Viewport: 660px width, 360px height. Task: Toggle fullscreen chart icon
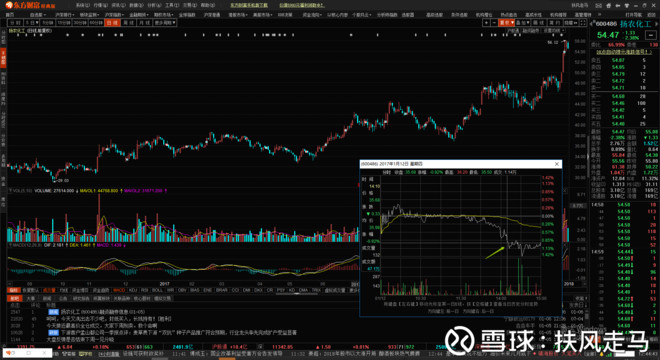pos(583,23)
